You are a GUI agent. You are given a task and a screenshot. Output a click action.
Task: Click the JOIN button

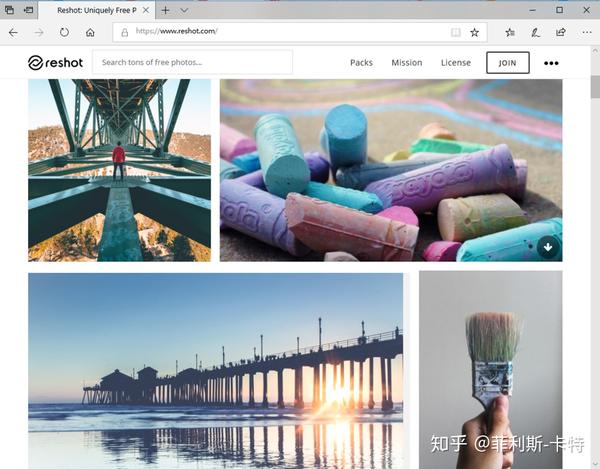508,63
